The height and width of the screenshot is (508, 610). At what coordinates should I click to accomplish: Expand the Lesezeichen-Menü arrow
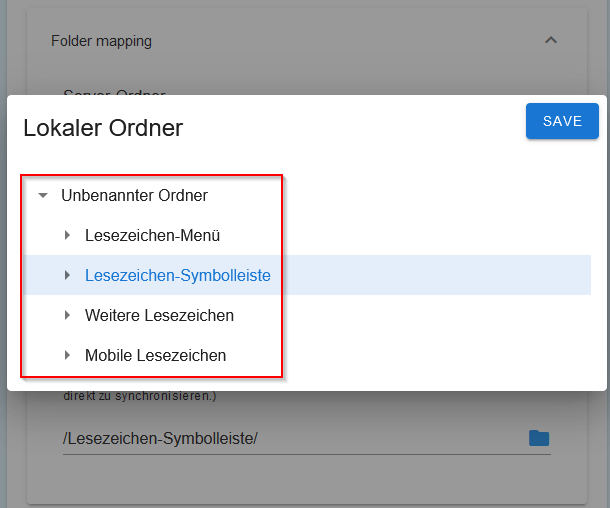(67, 236)
